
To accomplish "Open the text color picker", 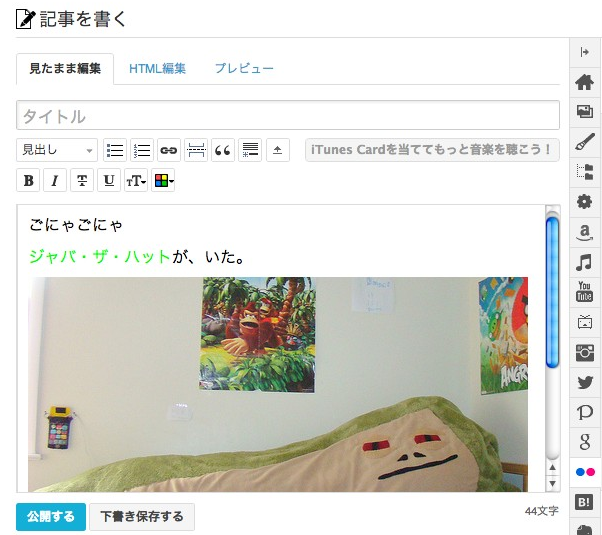I will point(163,180).
